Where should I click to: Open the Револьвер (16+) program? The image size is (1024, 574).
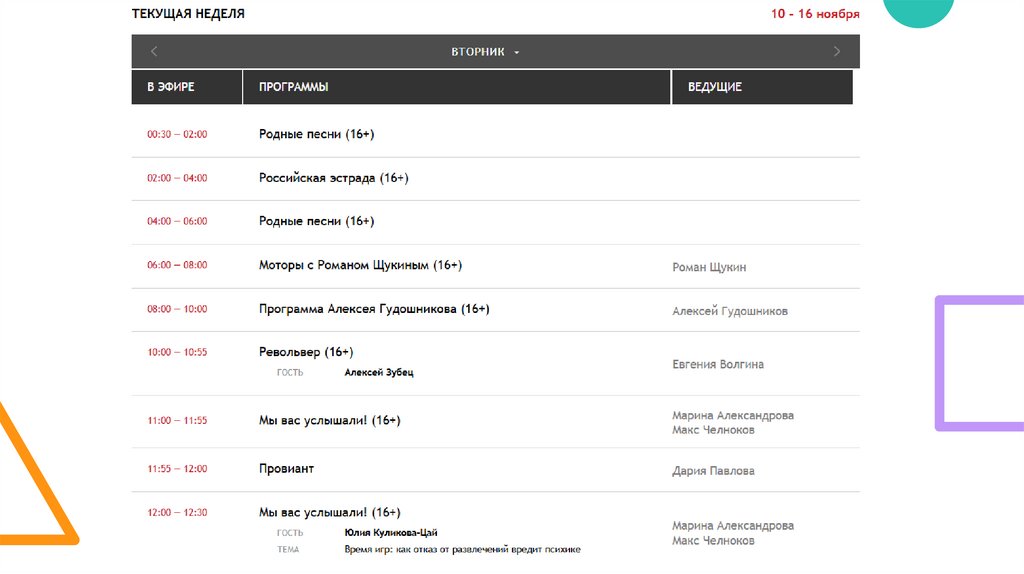tap(306, 352)
